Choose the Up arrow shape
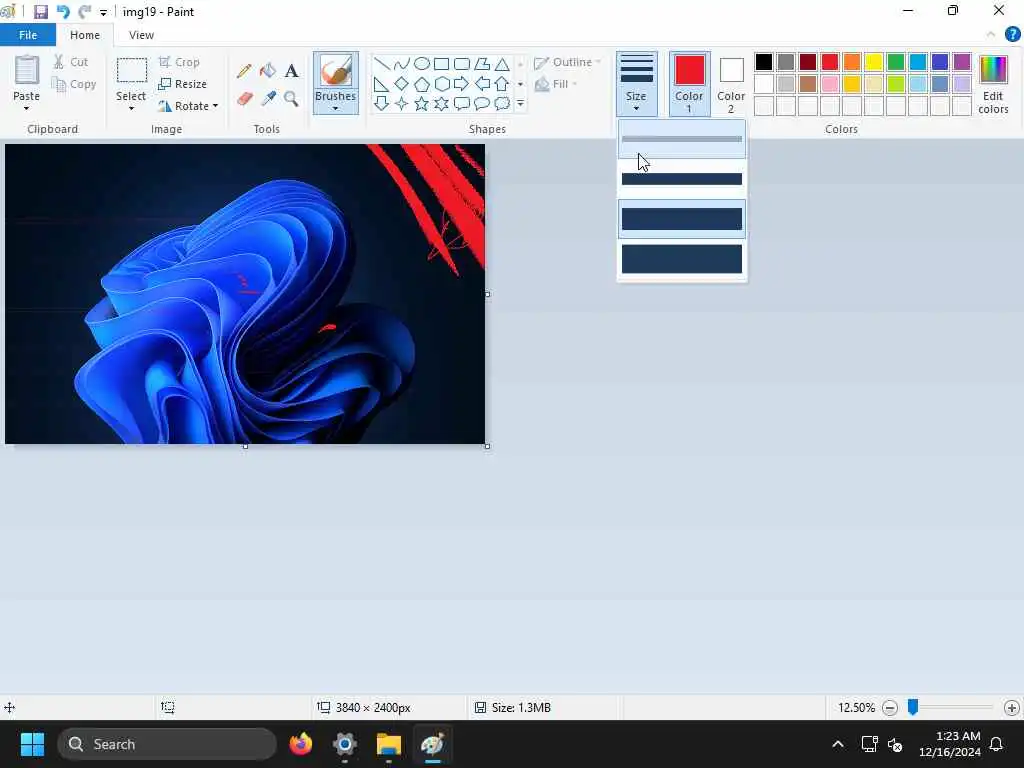The image size is (1024, 768). pos(502,84)
